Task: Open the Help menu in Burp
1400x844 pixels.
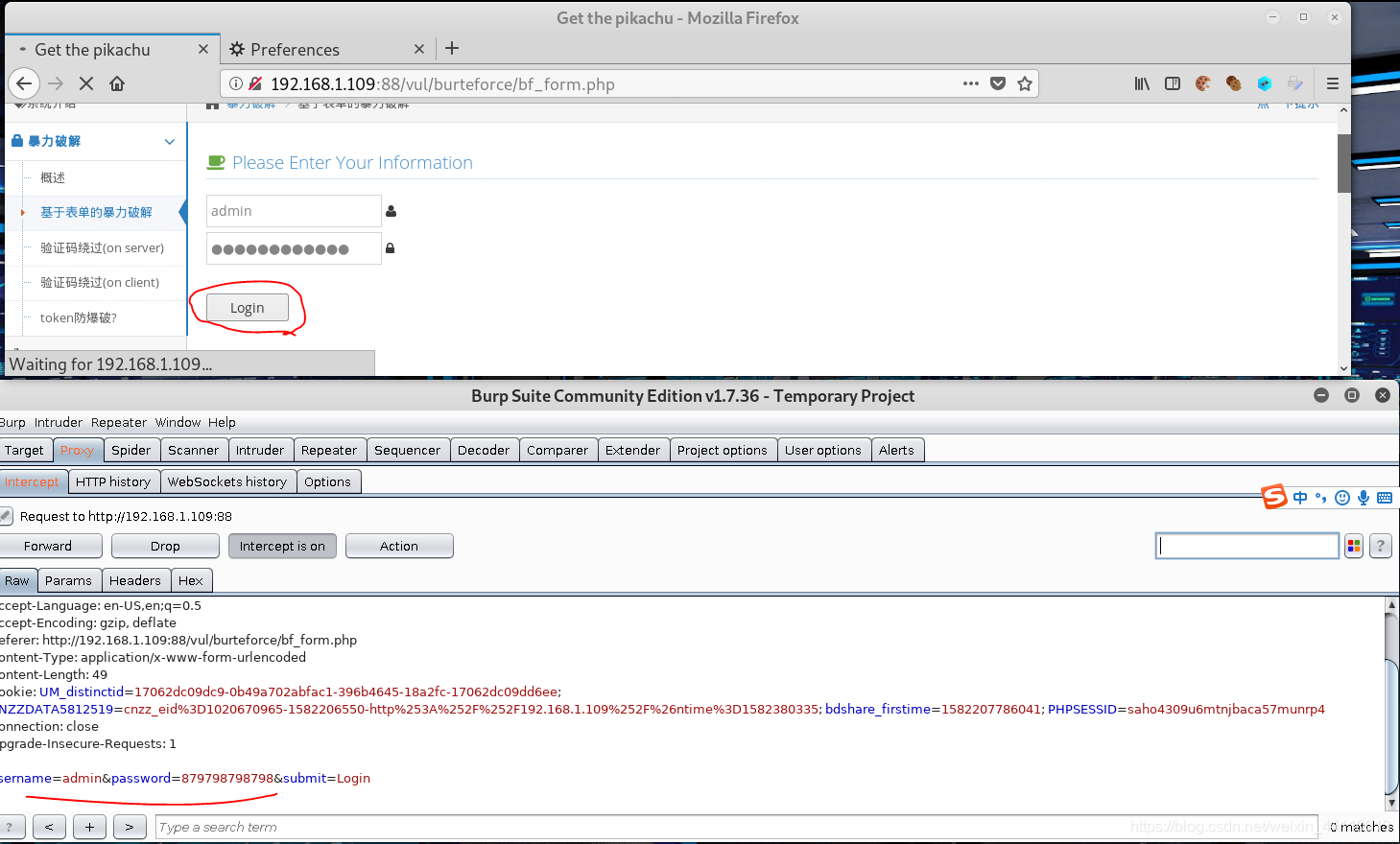Action: point(222,422)
